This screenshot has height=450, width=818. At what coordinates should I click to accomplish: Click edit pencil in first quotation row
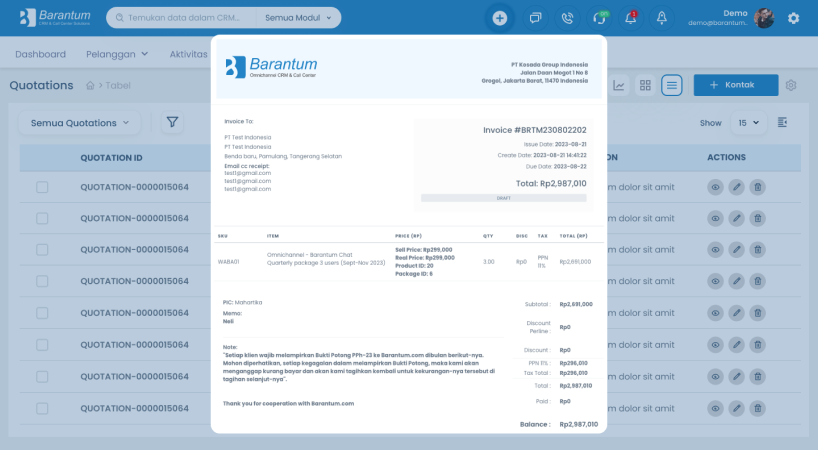[736, 187]
